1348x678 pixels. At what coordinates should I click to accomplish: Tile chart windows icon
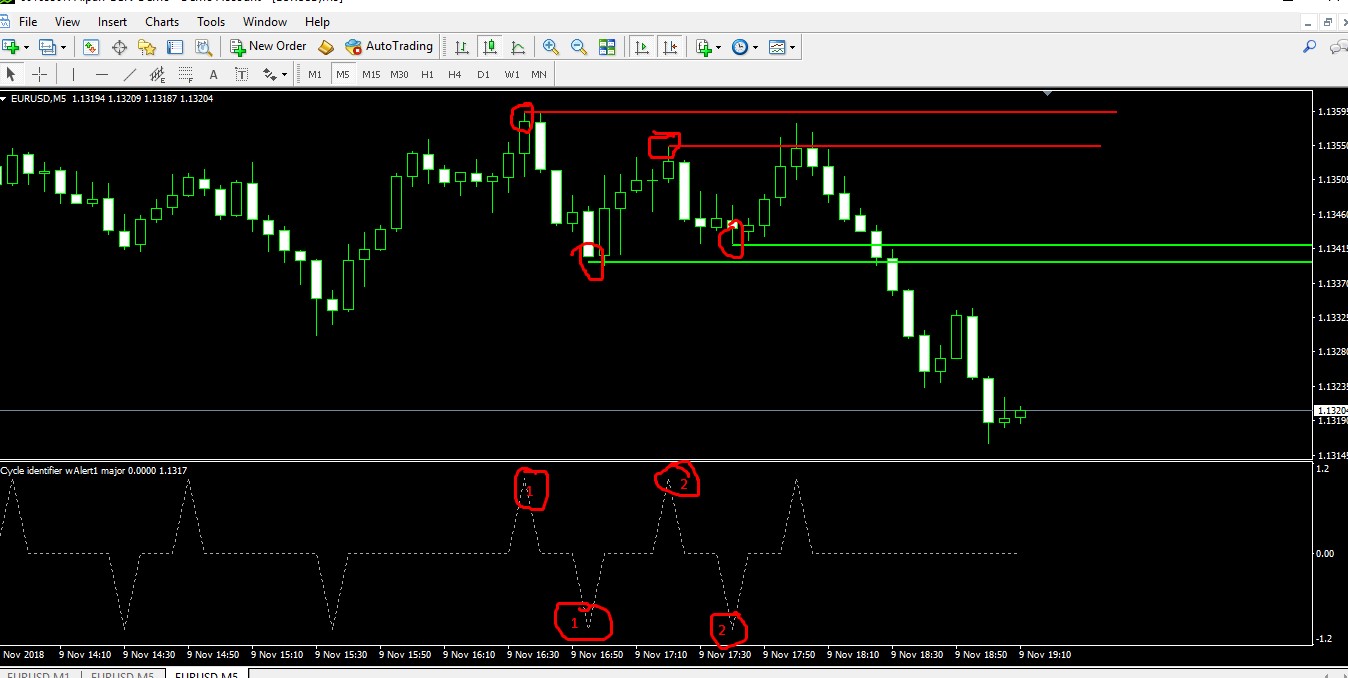click(x=607, y=46)
